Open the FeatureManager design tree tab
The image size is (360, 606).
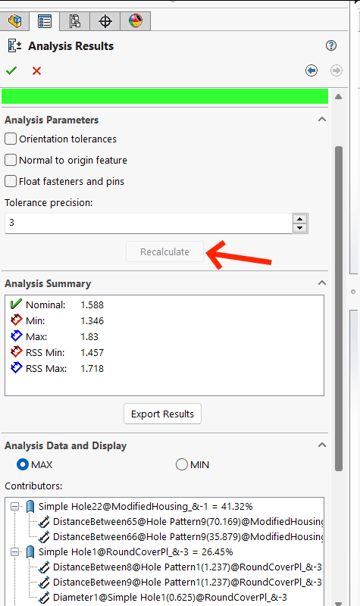[15, 21]
